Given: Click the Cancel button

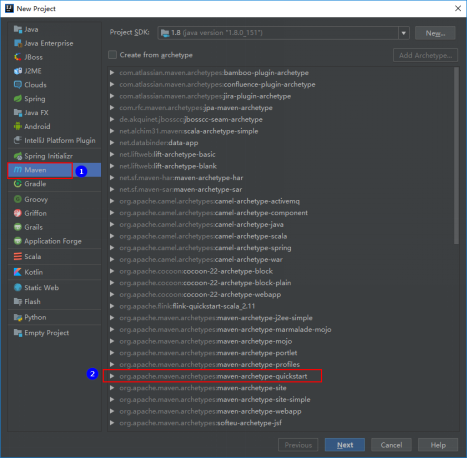Looking at the screenshot, I should pyautogui.click(x=391, y=445).
